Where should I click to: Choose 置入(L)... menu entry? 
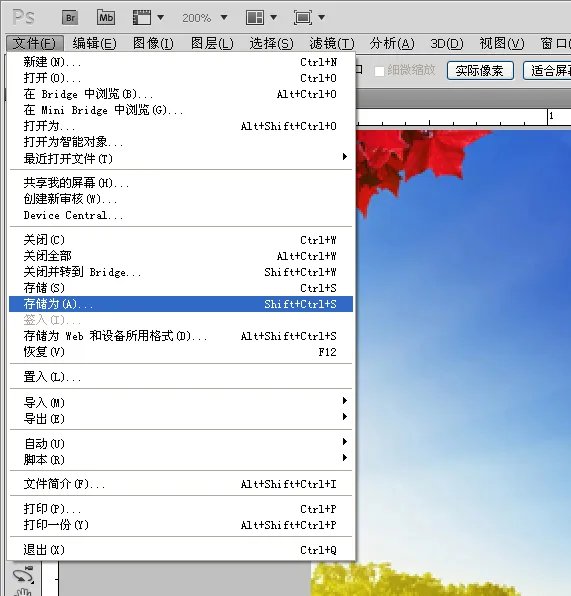(x=181, y=377)
